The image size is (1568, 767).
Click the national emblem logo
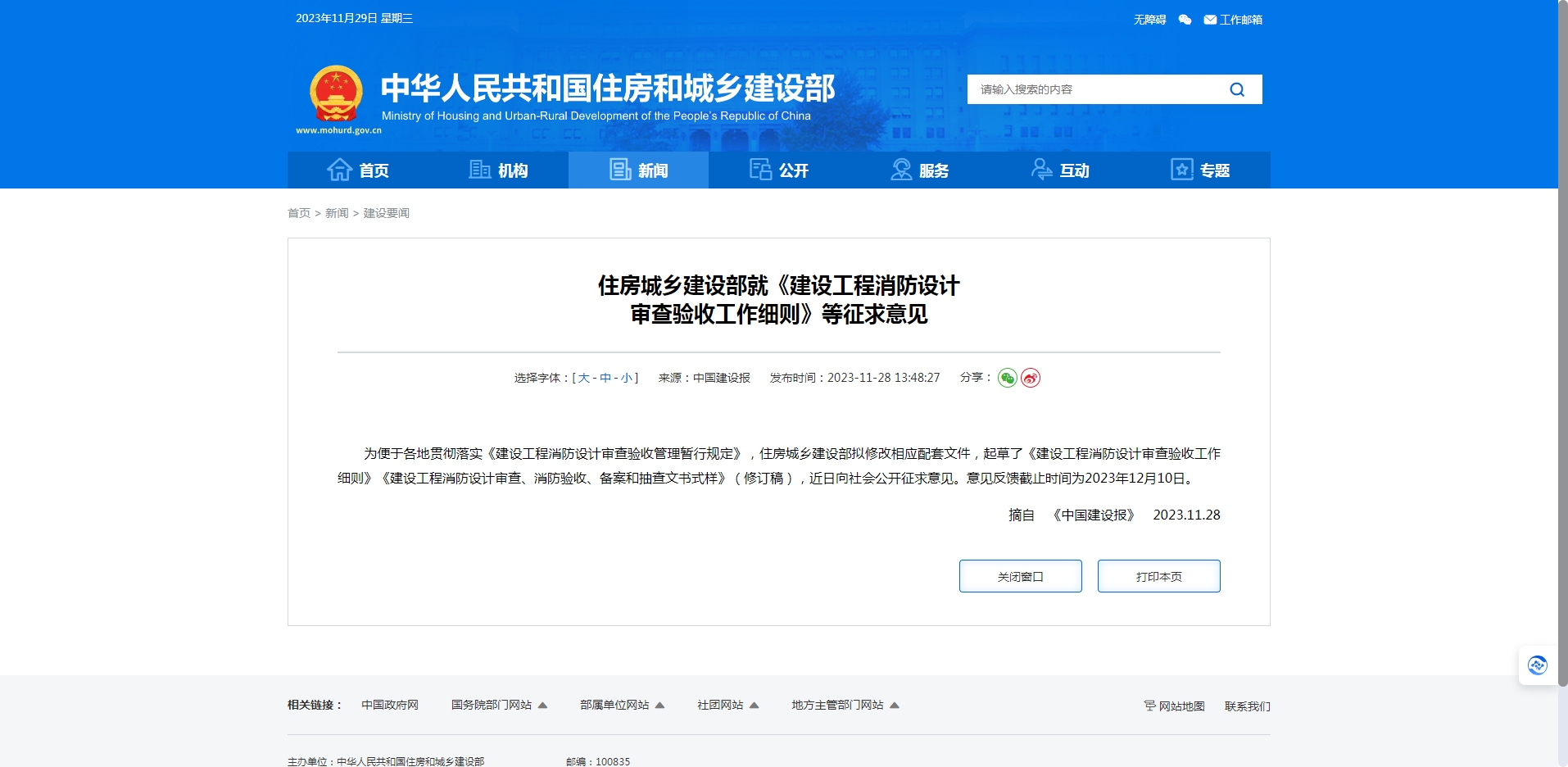click(336, 93)
